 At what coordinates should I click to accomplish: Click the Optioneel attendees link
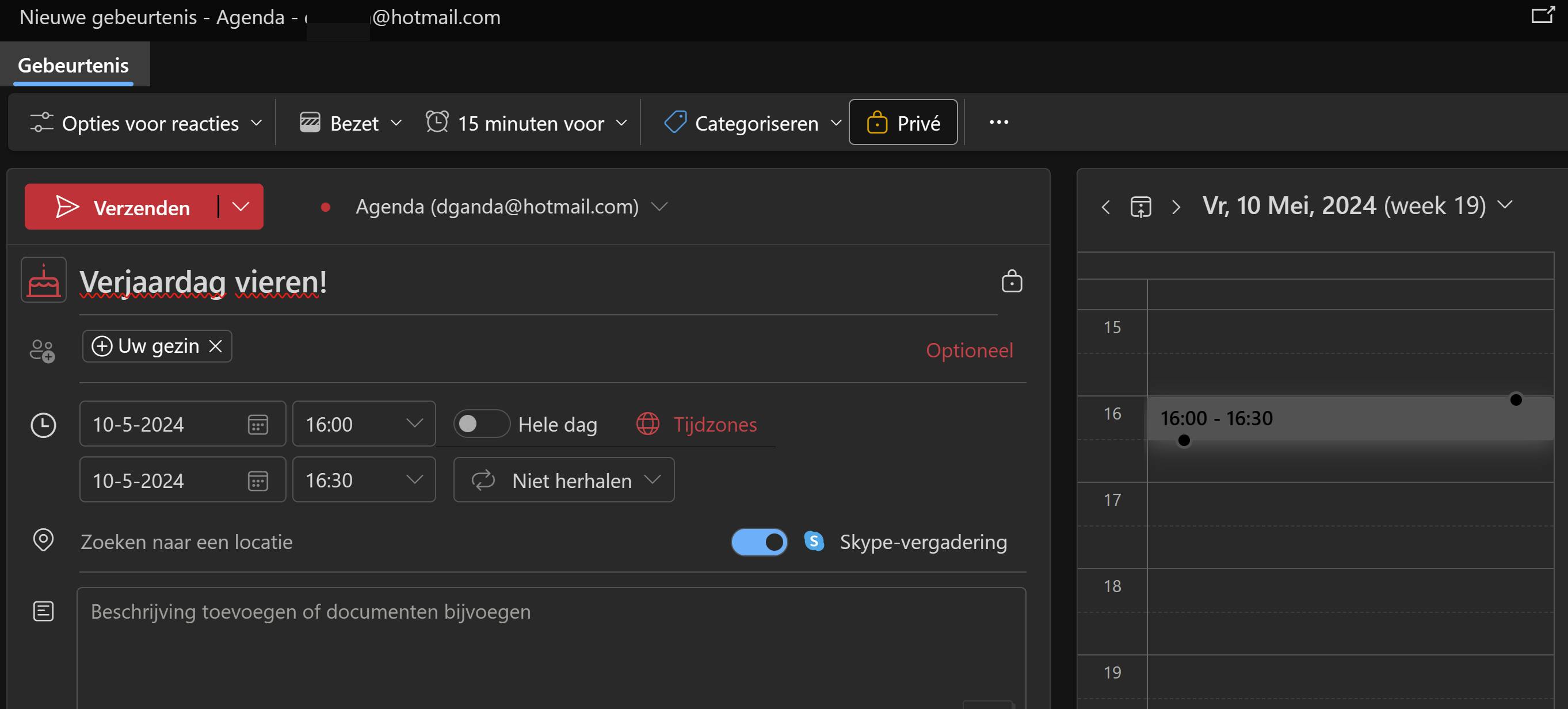pos(968,350)
